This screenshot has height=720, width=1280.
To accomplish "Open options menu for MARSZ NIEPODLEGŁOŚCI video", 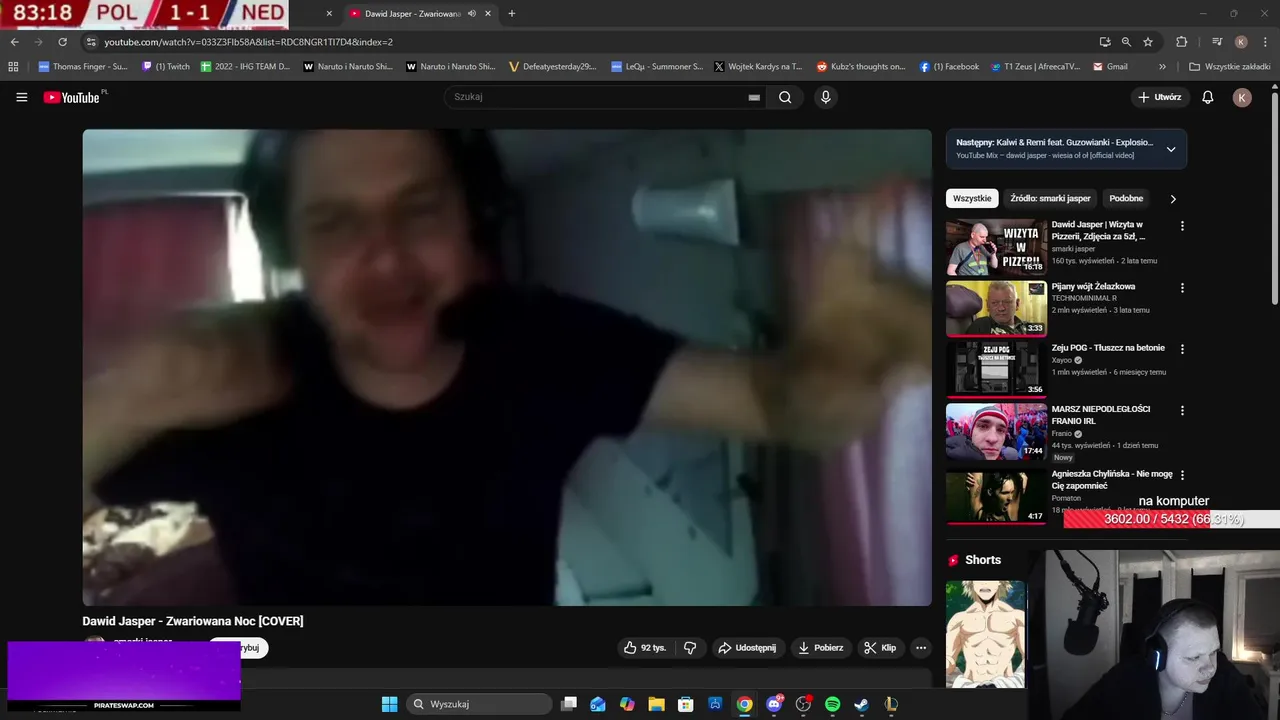I will click(1182, 410).
